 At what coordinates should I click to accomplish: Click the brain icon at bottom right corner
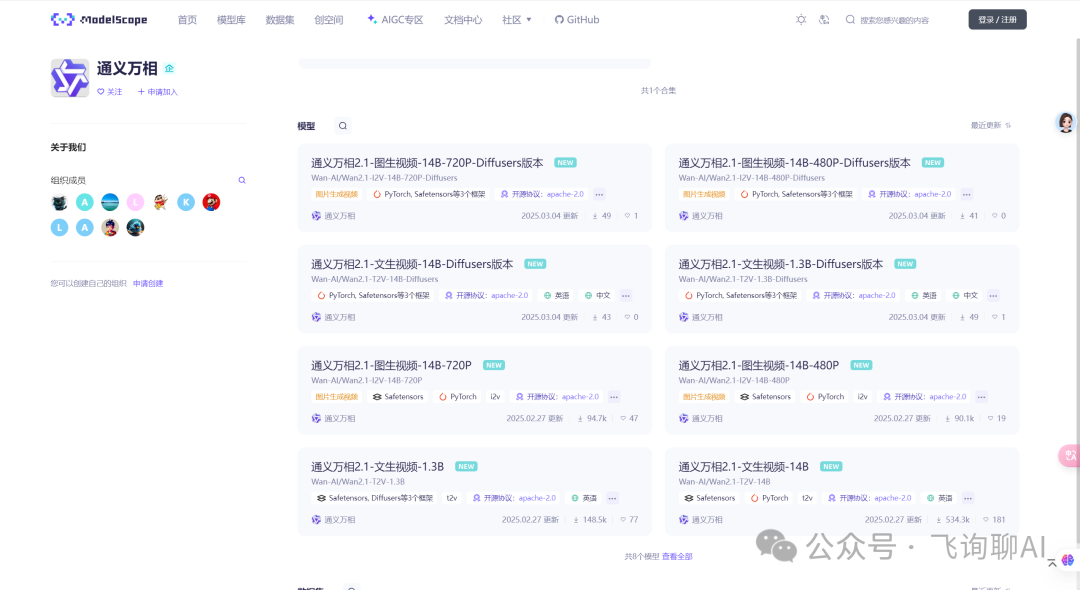pyautogui.click(x=1068, y=560)
